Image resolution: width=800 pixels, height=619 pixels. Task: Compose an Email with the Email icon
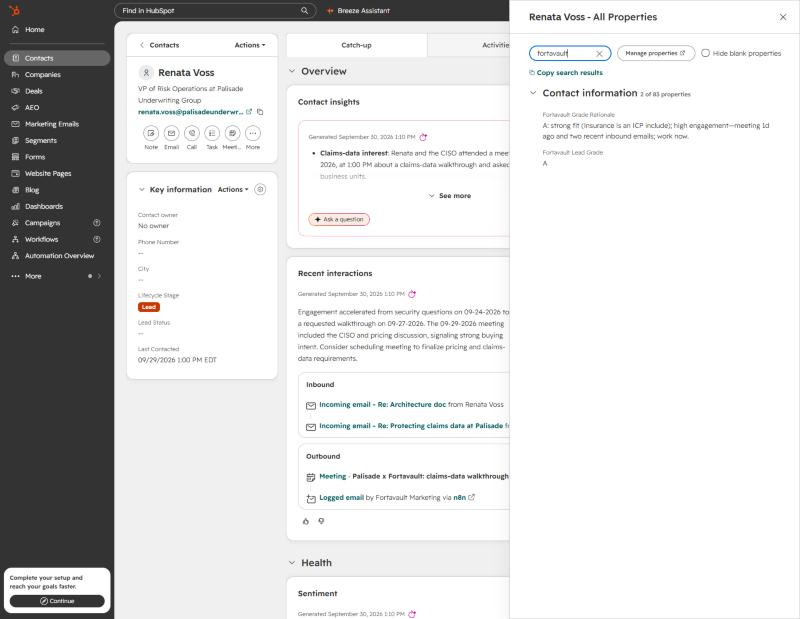tap(171, 133)
